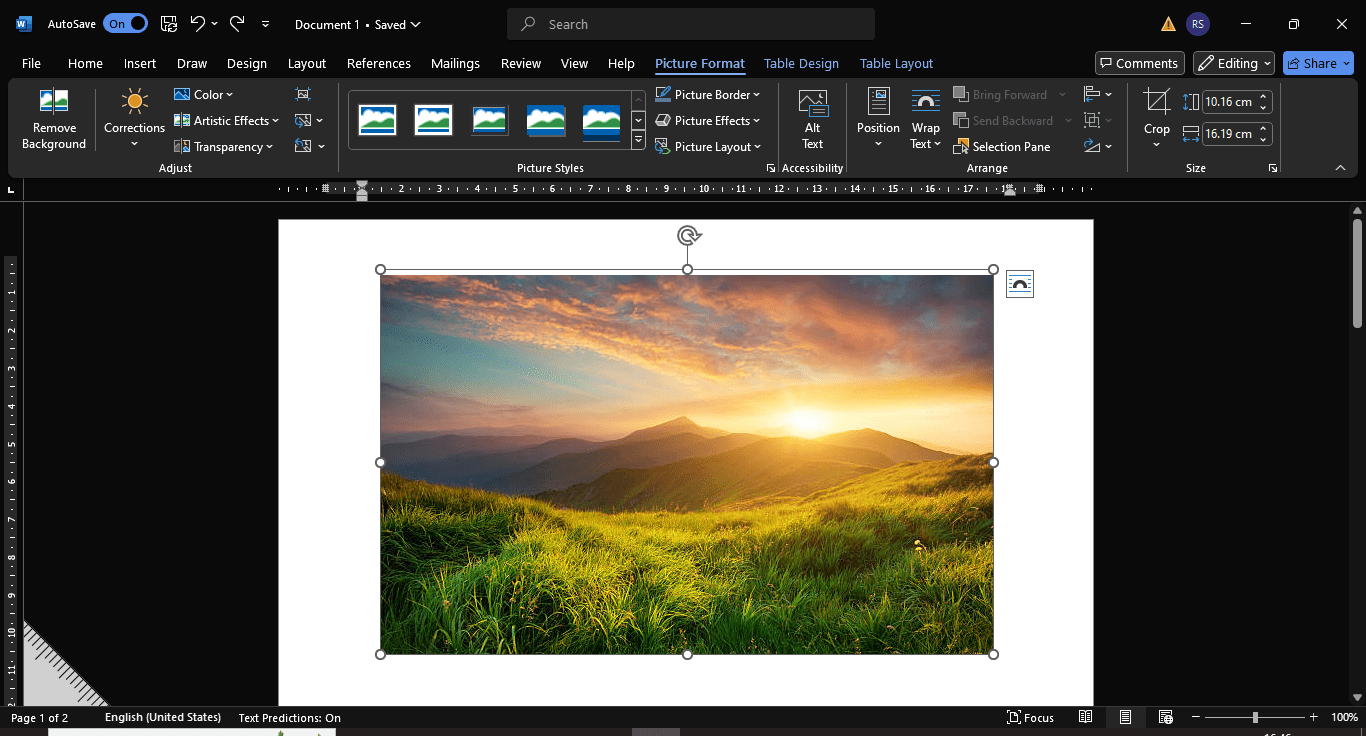Screen dimensions: 1366x736
Task: Click the Crop tool
Action: [x=1157, y=119]
